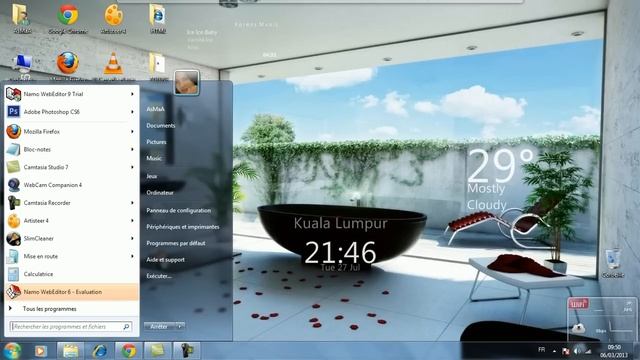The image size is (640, 360).
Task: Open the VLC media player desktop icon
Action: (113, 67)
